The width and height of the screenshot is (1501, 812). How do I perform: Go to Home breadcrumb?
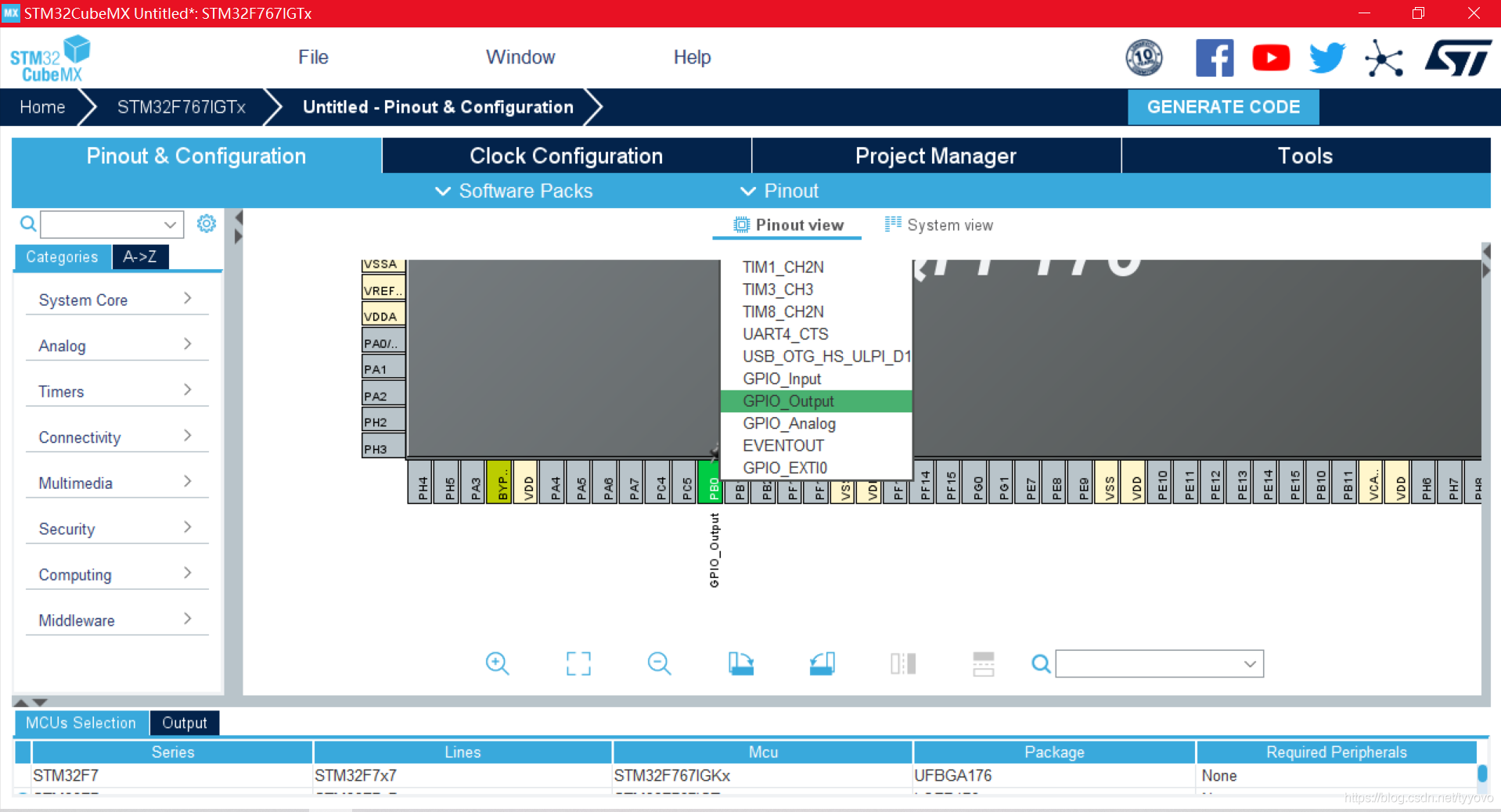pyautogui.click(x=42, y=107)
